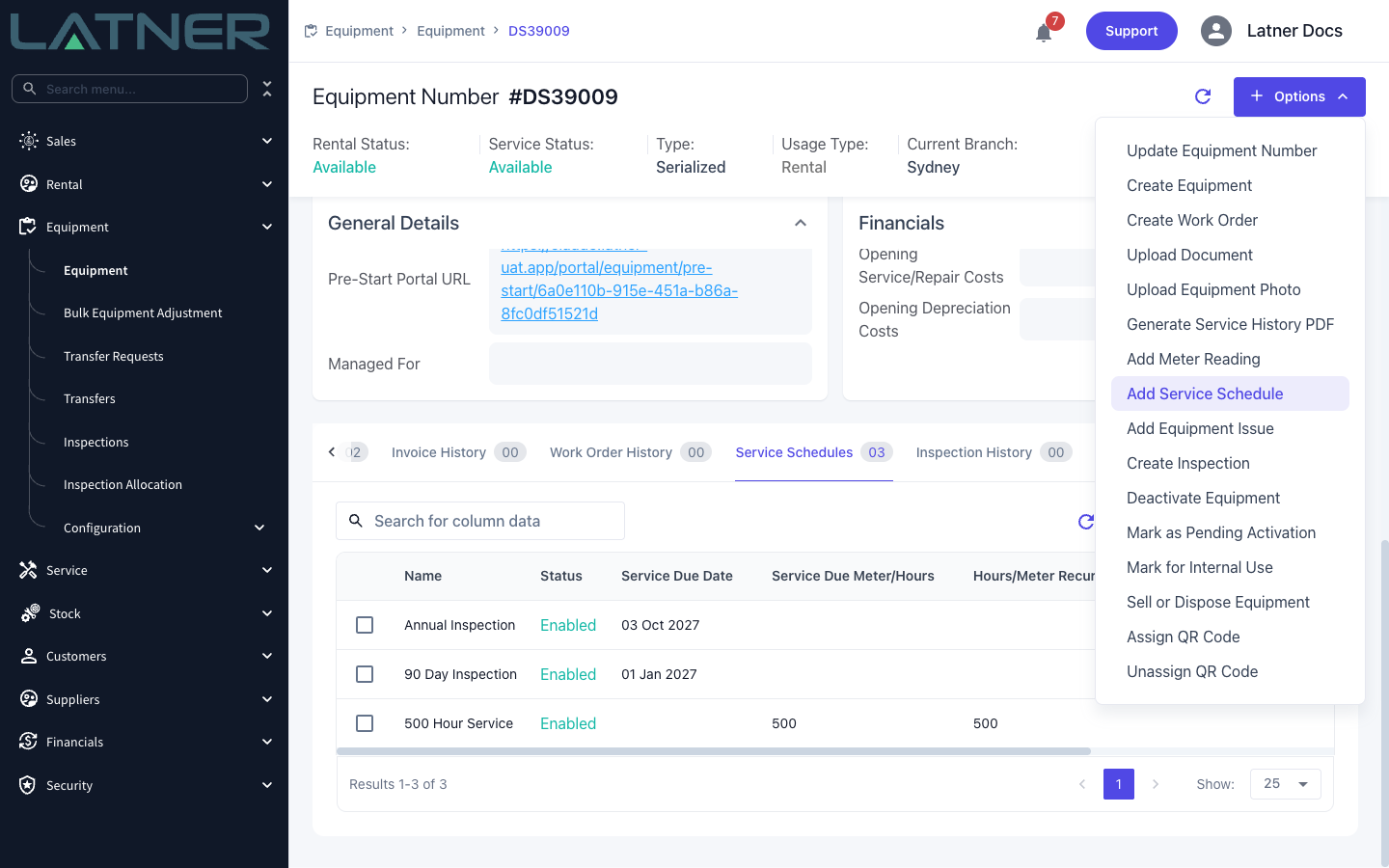
Task: Collapse the General Details panel
Action: pyautogui.click(x=801, y=223)
